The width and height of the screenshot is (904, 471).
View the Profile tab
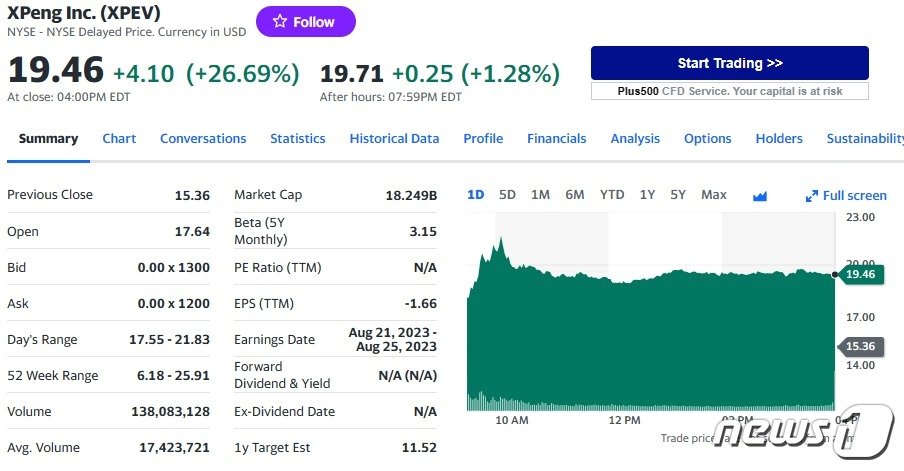coord(483,139)
